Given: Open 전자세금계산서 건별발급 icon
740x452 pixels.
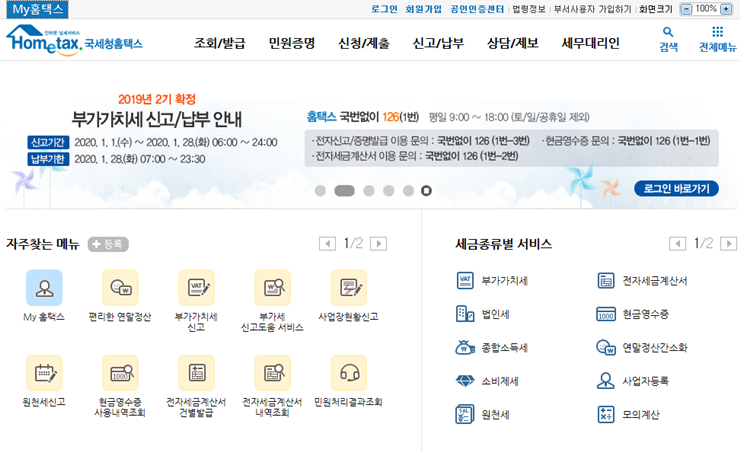Looking at the screenshot, I should [196, 373].
